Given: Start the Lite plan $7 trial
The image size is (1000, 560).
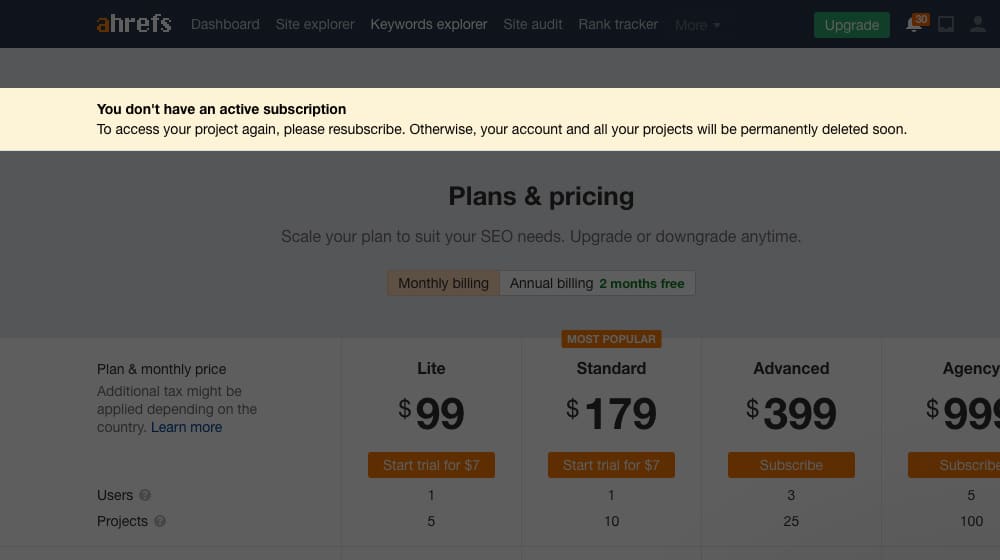Looking at the screenshot, I should (431, 465).
